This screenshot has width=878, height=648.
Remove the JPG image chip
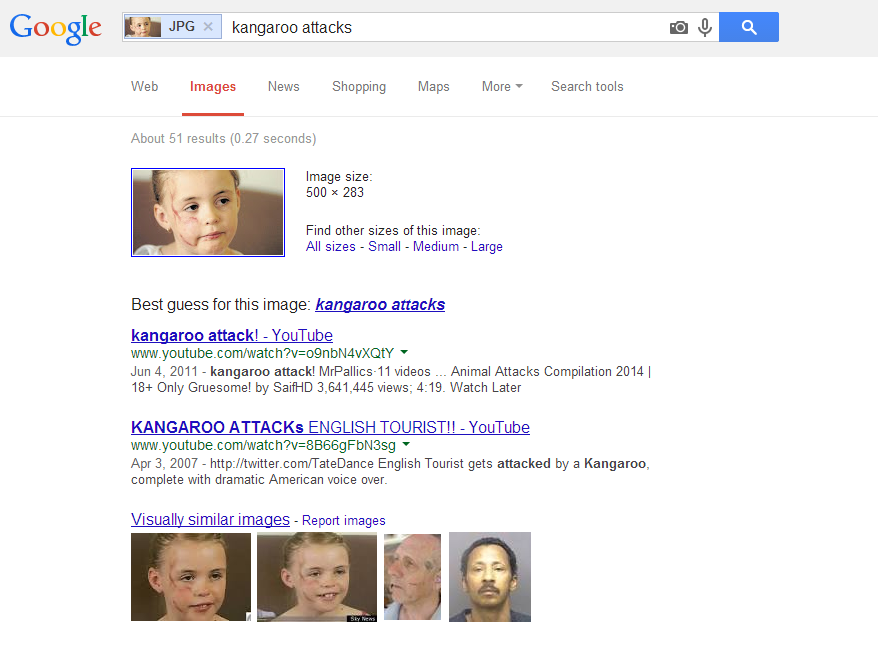pyautogui.click(x=208, y=26)
